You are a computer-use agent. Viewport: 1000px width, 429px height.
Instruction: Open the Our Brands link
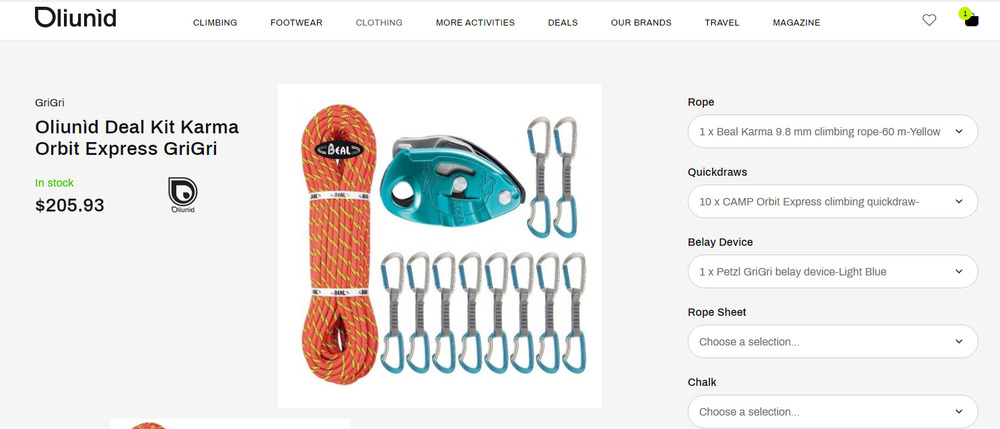(x=641, y=22)
